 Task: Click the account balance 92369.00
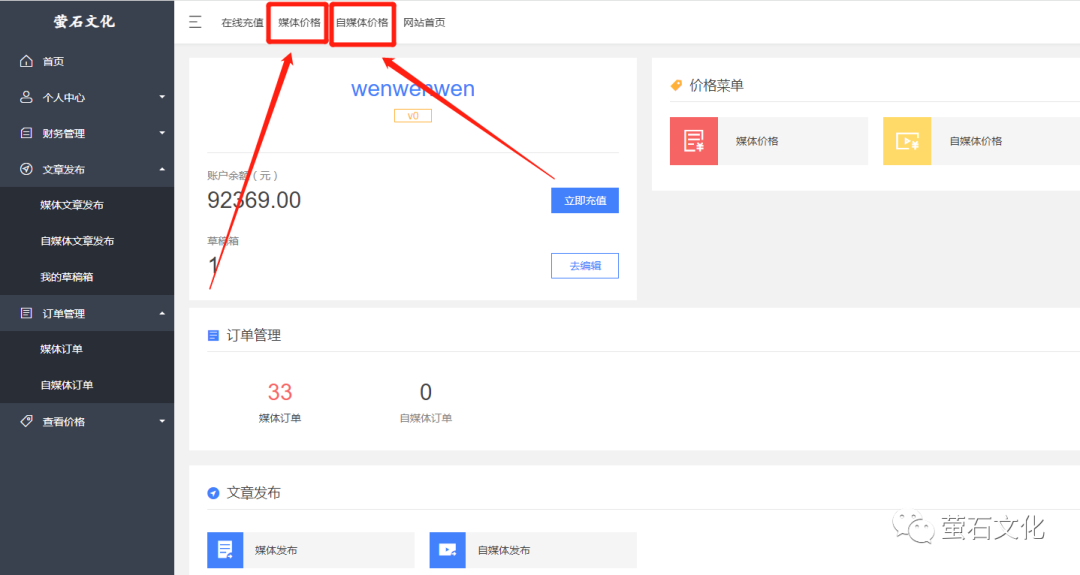pyautogui.click(x=254, y=200)
